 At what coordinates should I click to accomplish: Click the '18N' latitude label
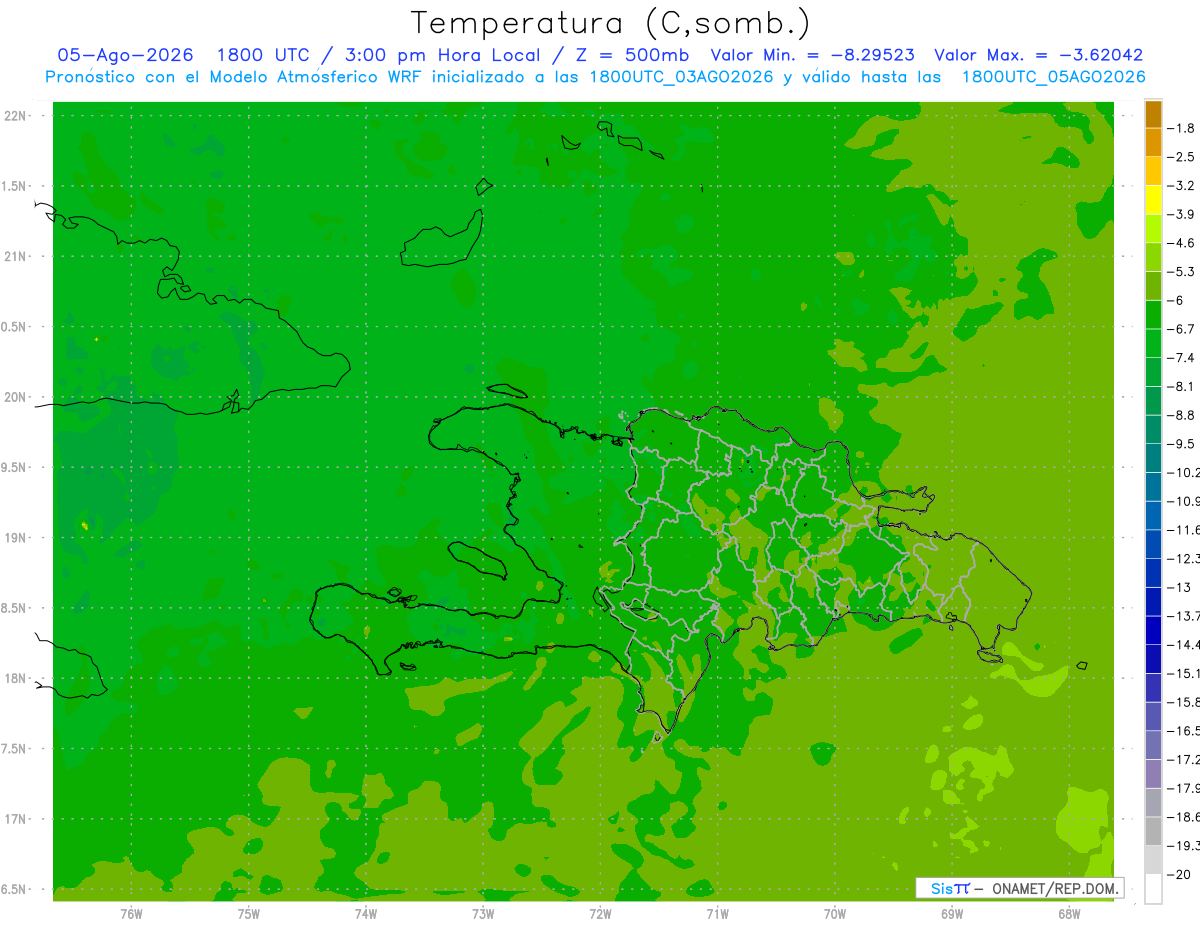(x=15, y=679)
